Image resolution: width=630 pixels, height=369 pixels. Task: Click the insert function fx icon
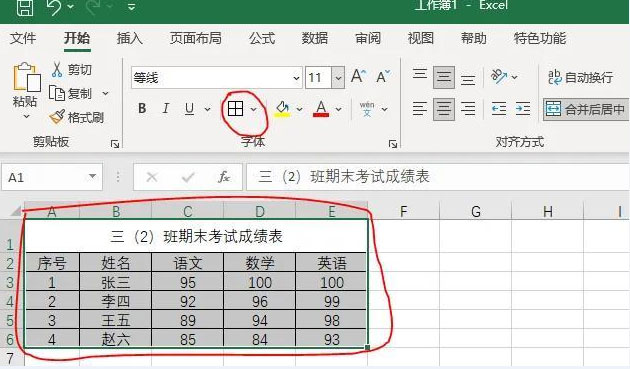tap(224, 177)
